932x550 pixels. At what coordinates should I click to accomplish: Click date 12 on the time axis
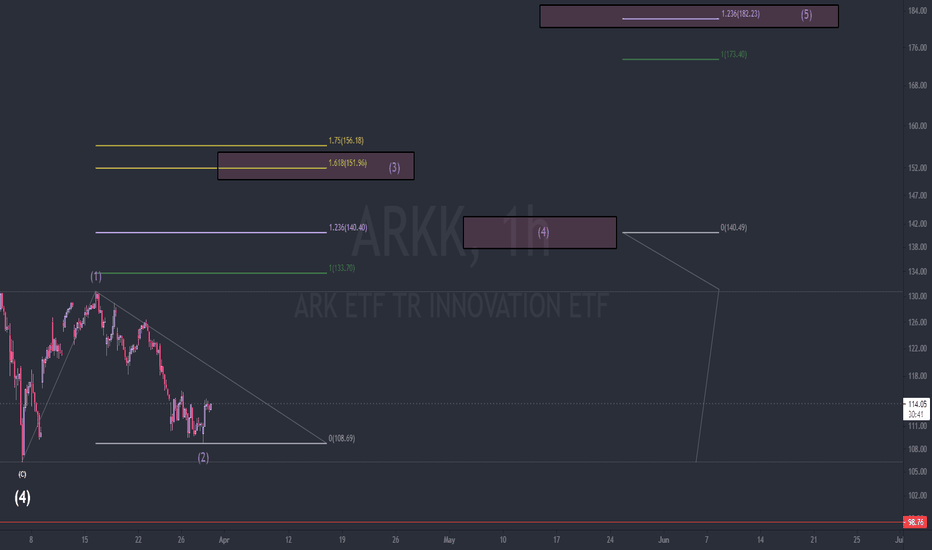point(288,540)
